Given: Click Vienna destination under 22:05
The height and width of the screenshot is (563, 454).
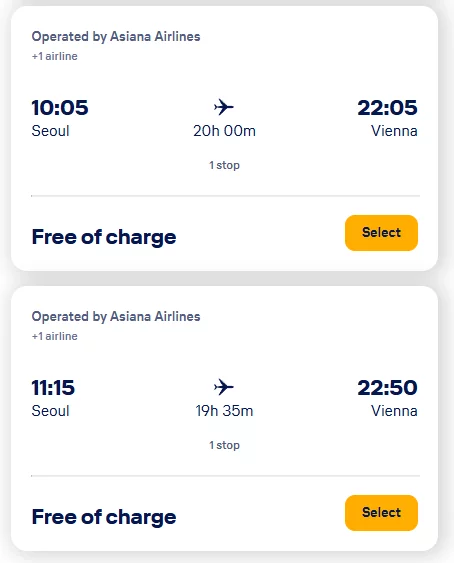Looking at the screenshot, I should [x=394, y=131].
